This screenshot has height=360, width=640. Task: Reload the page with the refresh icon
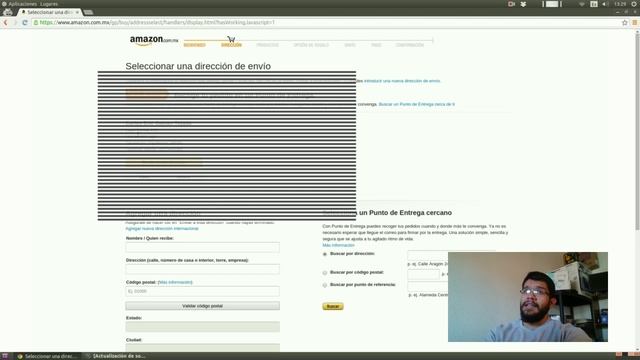(24, 22)
